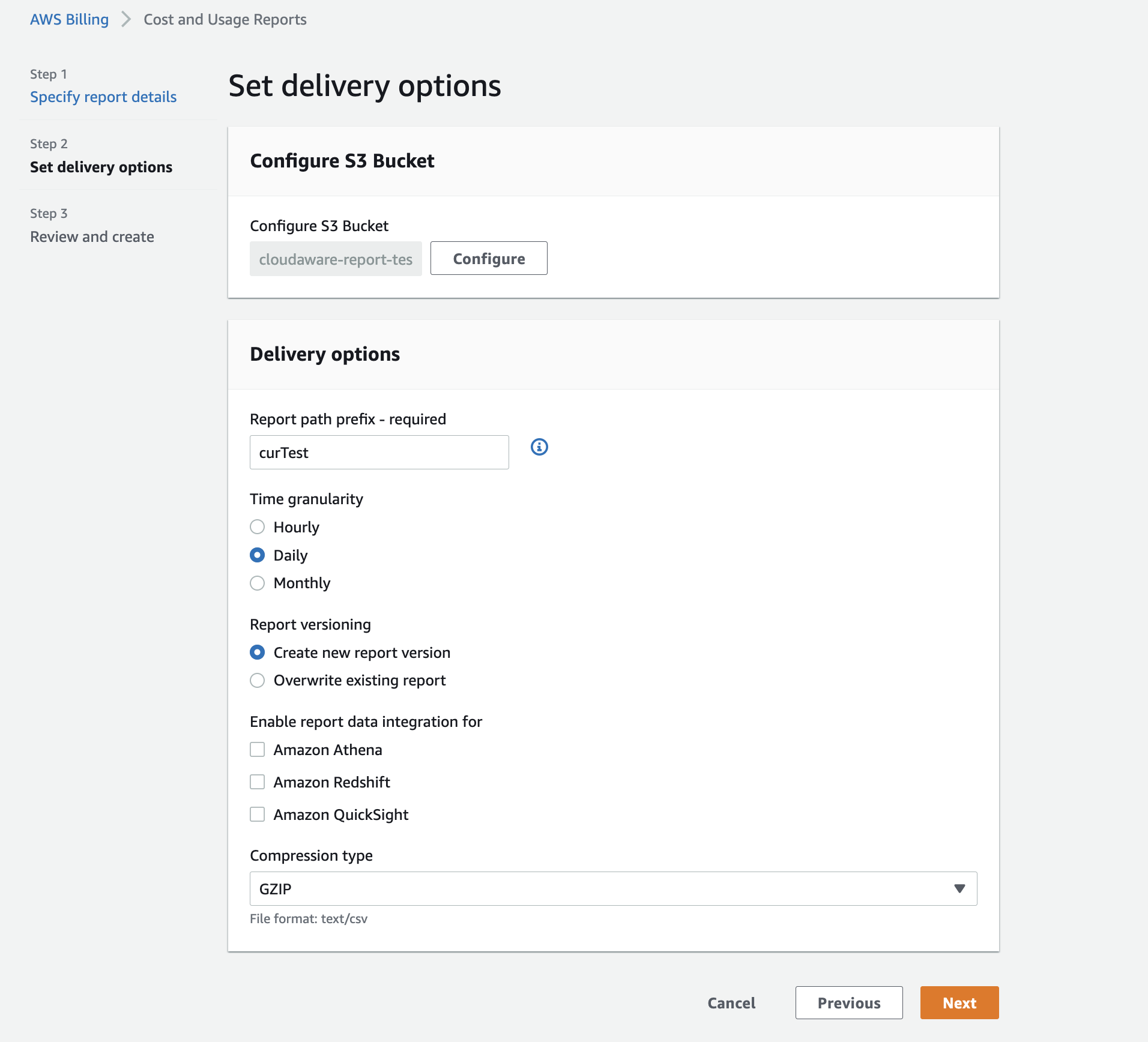Click the breadcrumb chevron after AWS Billing

pos(126,19)
